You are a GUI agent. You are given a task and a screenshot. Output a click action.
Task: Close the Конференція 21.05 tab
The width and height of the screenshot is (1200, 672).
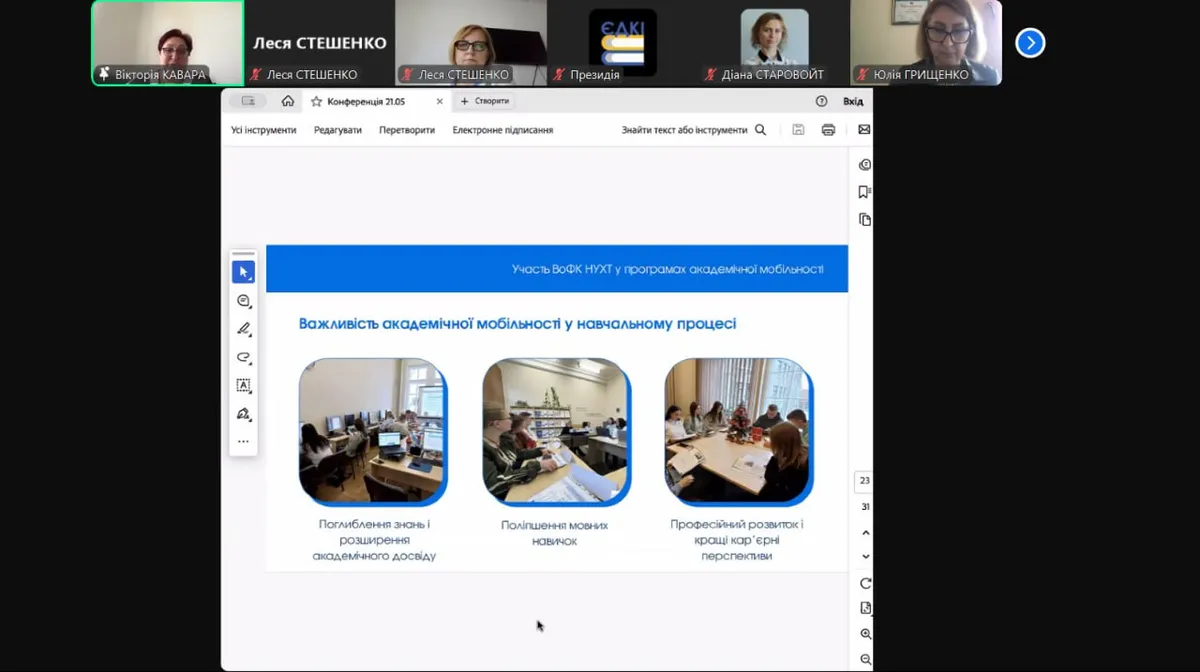[439, 101]
